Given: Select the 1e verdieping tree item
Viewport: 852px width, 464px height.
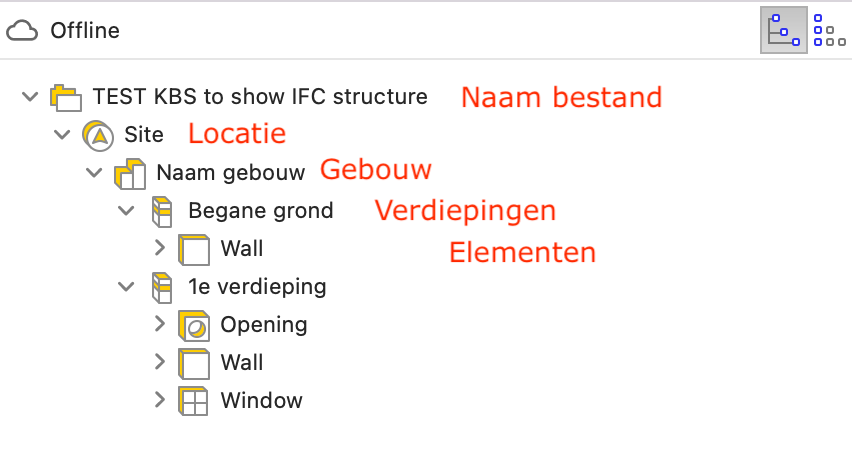Looking at the screenshot, I should coord(257,287).
